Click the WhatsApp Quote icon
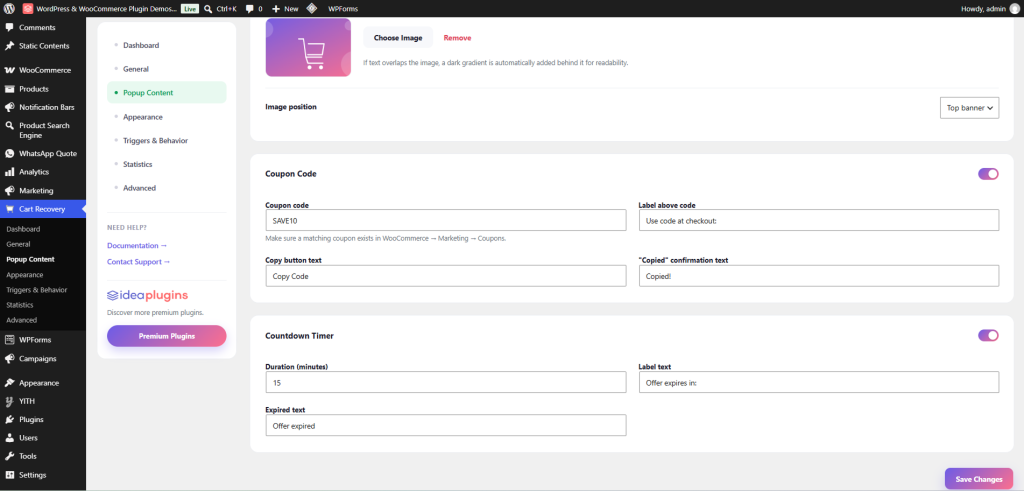Screen dimensions: 1024x491 (x=9, y=153)
